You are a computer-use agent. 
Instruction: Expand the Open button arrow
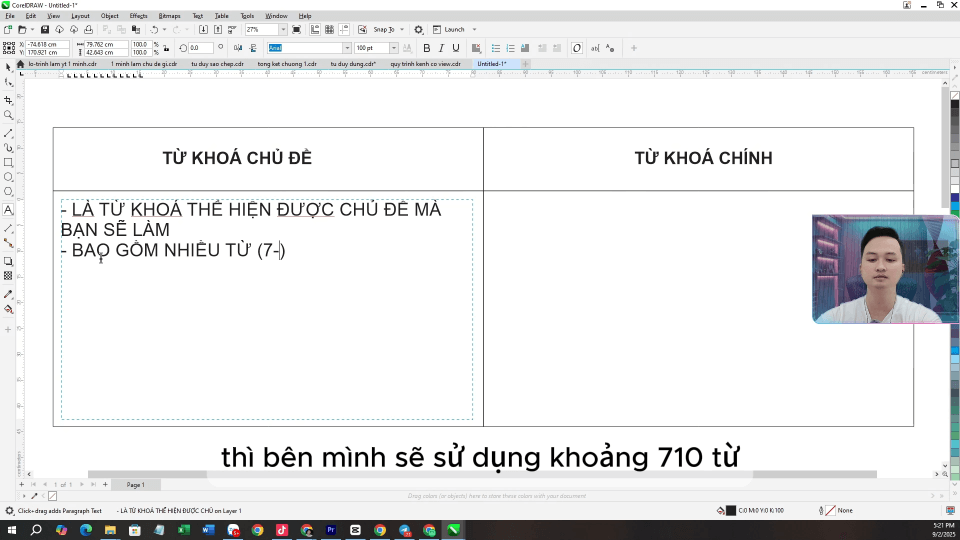(x=32, y=29)
